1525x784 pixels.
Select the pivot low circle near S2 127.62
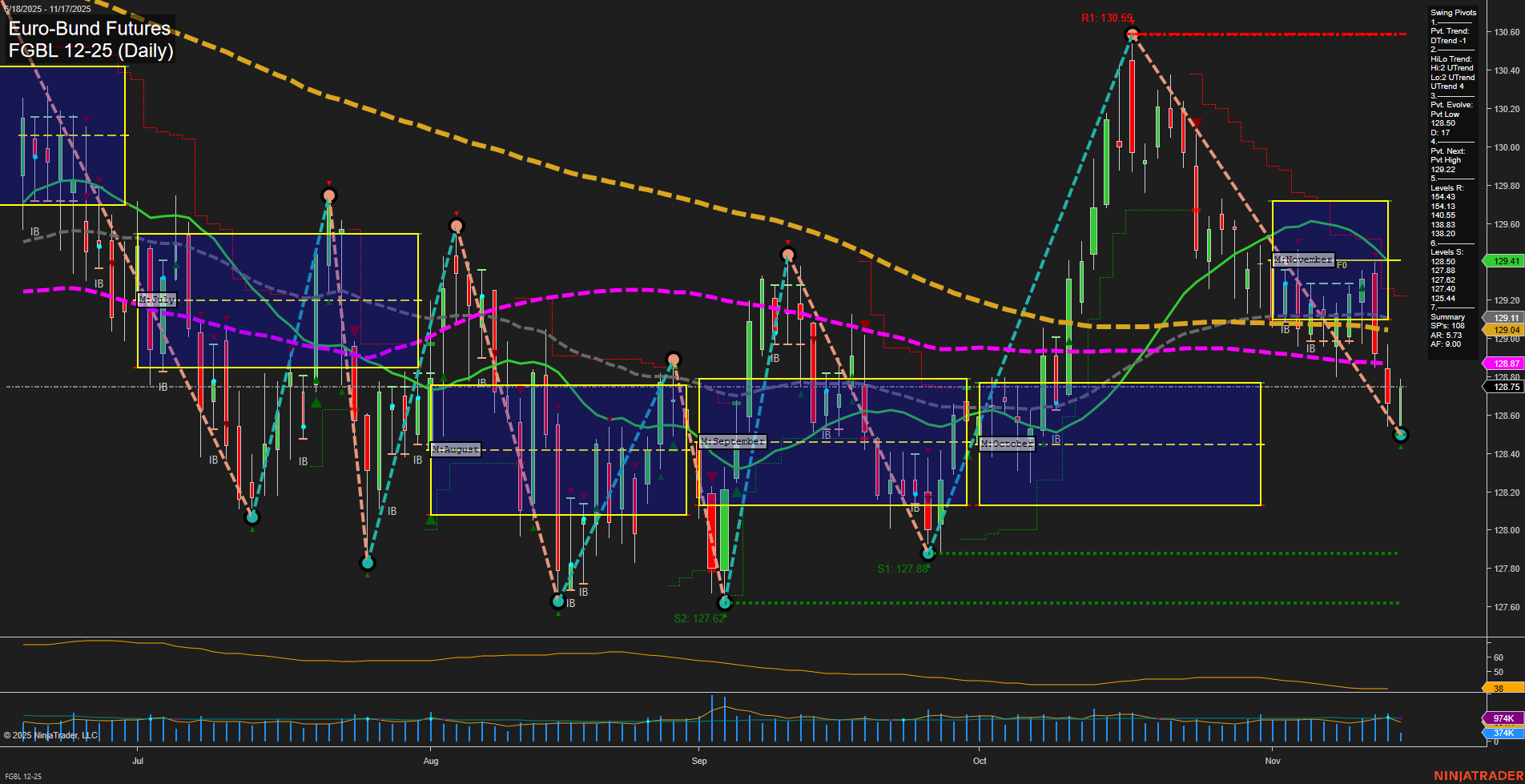[x=725, y=602]
